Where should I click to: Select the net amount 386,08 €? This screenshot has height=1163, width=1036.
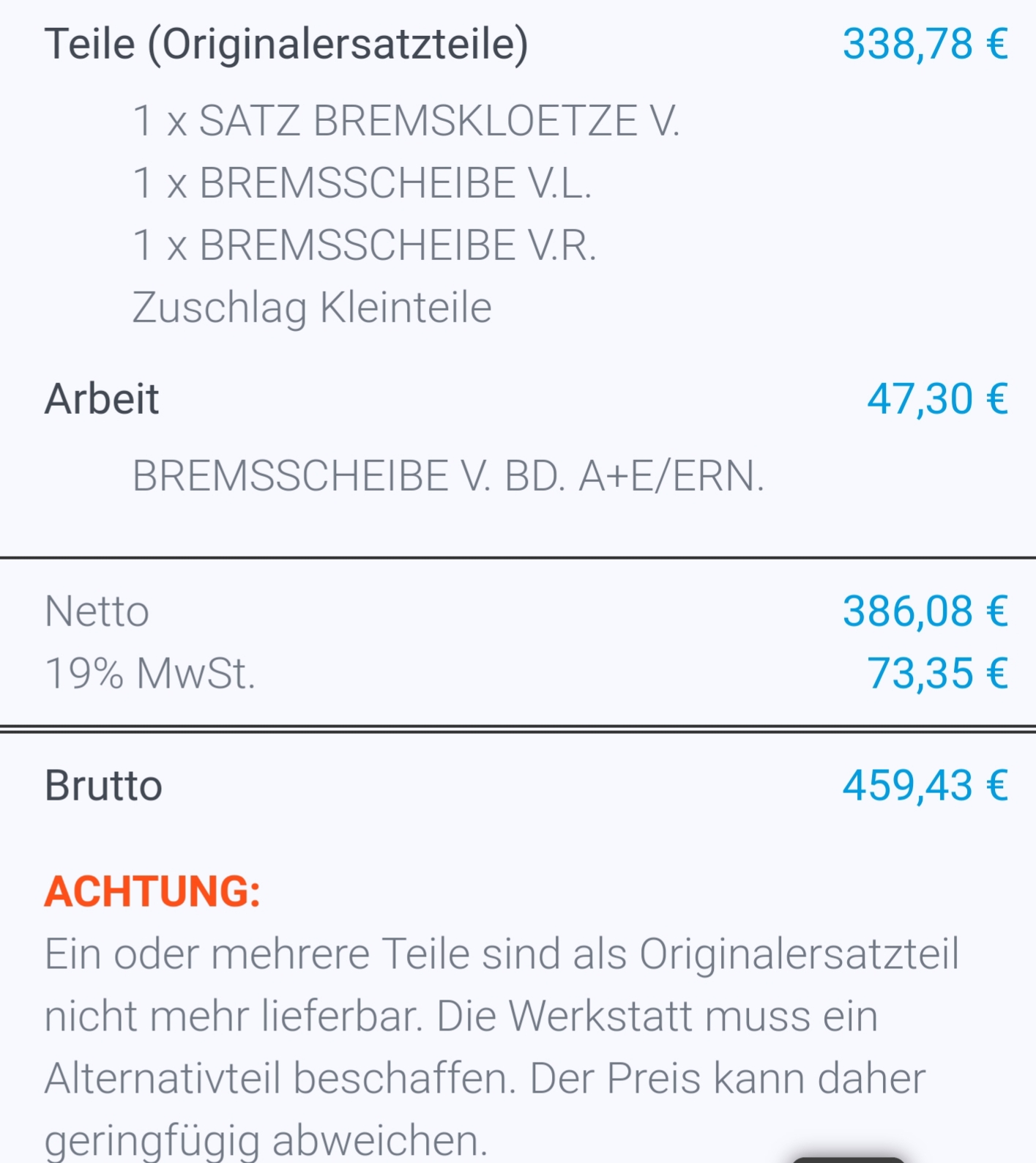click(x=925, y=612)
